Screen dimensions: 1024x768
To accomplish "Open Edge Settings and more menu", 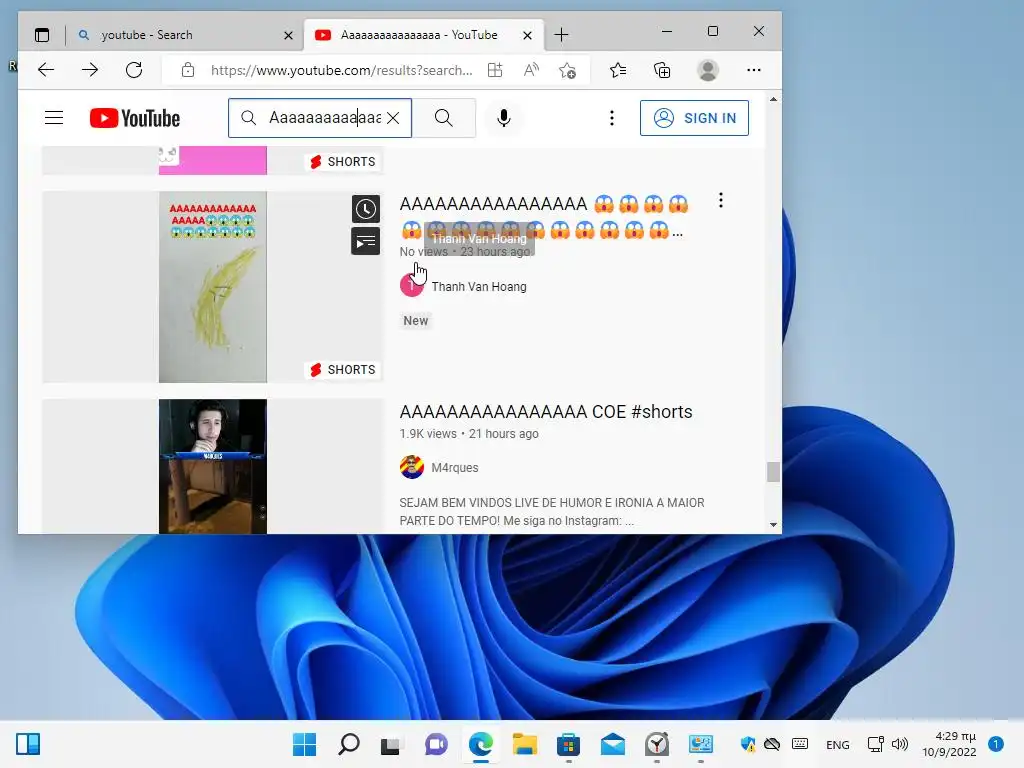I will pos(754,70).
